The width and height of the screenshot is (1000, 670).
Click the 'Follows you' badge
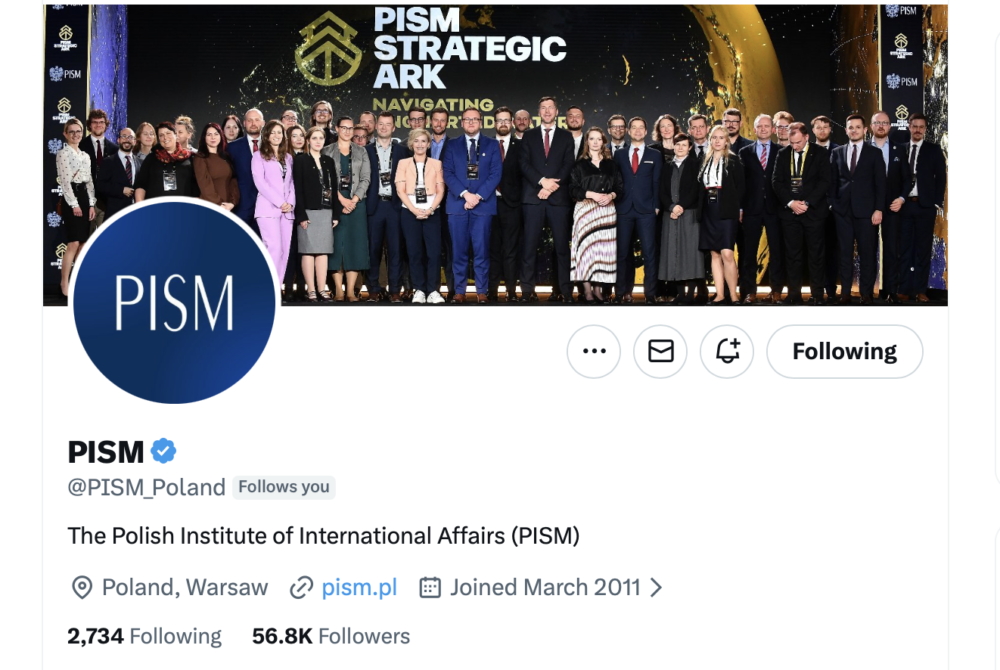[x=284, y=487]
